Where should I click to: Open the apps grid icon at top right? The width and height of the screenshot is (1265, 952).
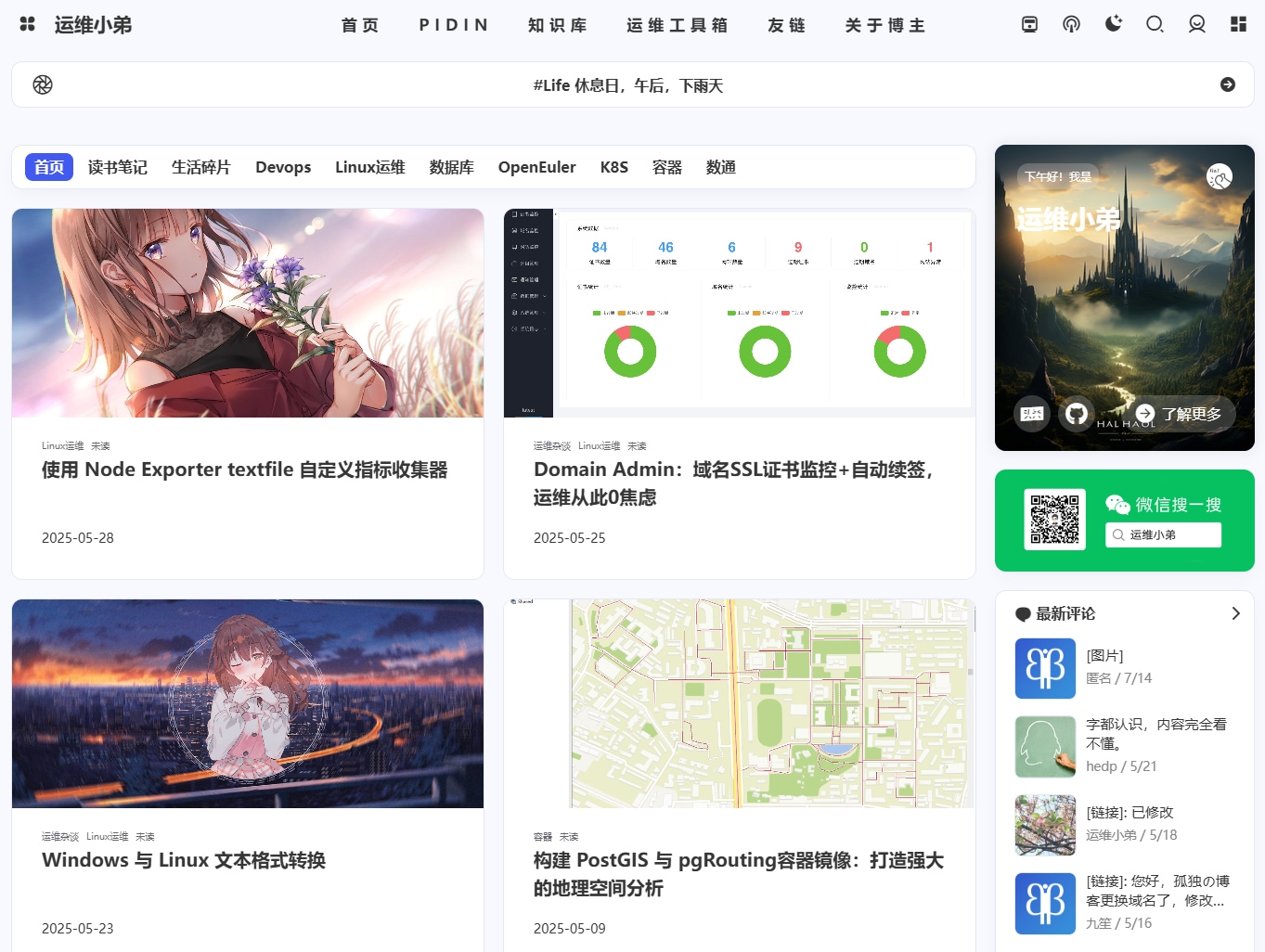[x=1238, y=24]
